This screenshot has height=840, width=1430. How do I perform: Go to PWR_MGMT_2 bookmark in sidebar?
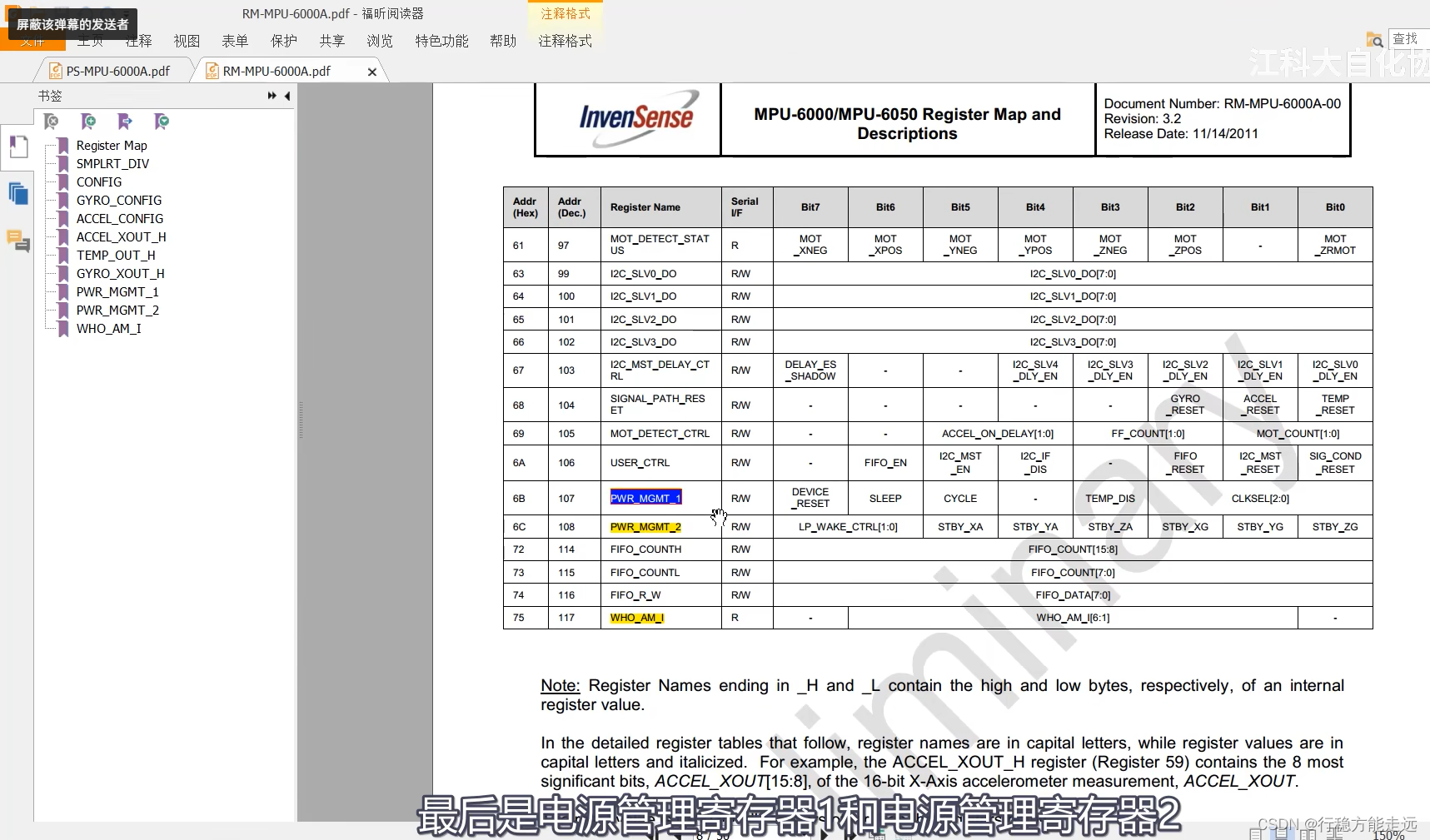tap(117, 311)
